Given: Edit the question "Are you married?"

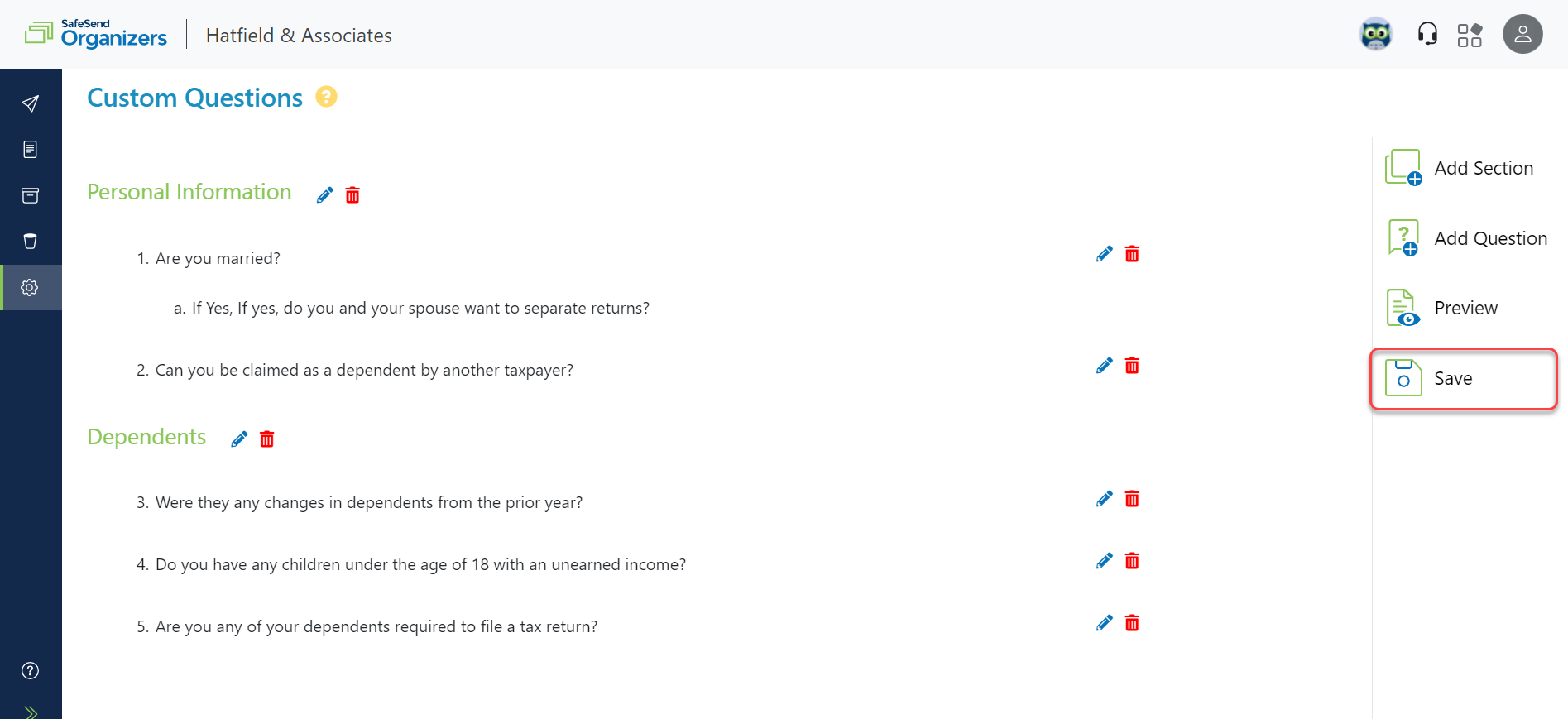Looking at the screenshot, I should click(x=1104, y=254).
